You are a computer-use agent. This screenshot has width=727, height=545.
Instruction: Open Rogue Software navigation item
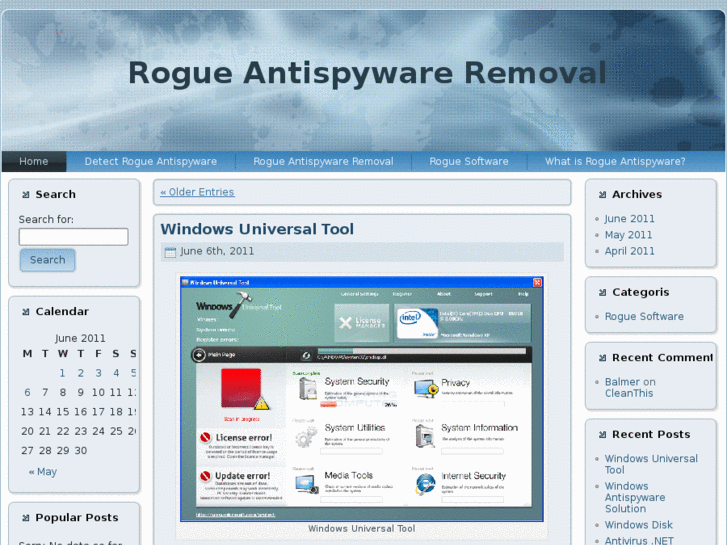pyautogui.click(x=469, y=161)
